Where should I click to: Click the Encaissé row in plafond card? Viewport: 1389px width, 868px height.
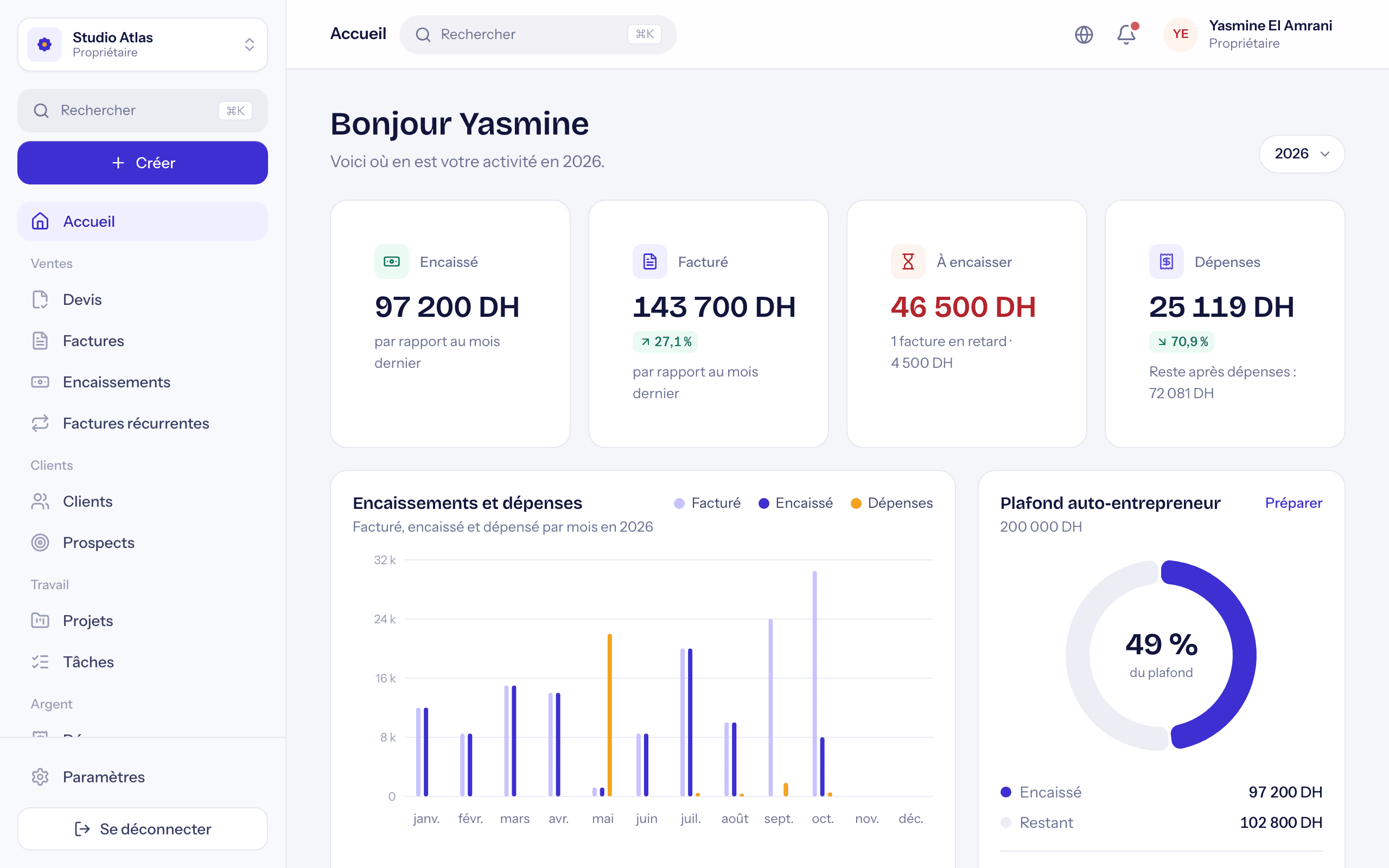pos(1161,792)
